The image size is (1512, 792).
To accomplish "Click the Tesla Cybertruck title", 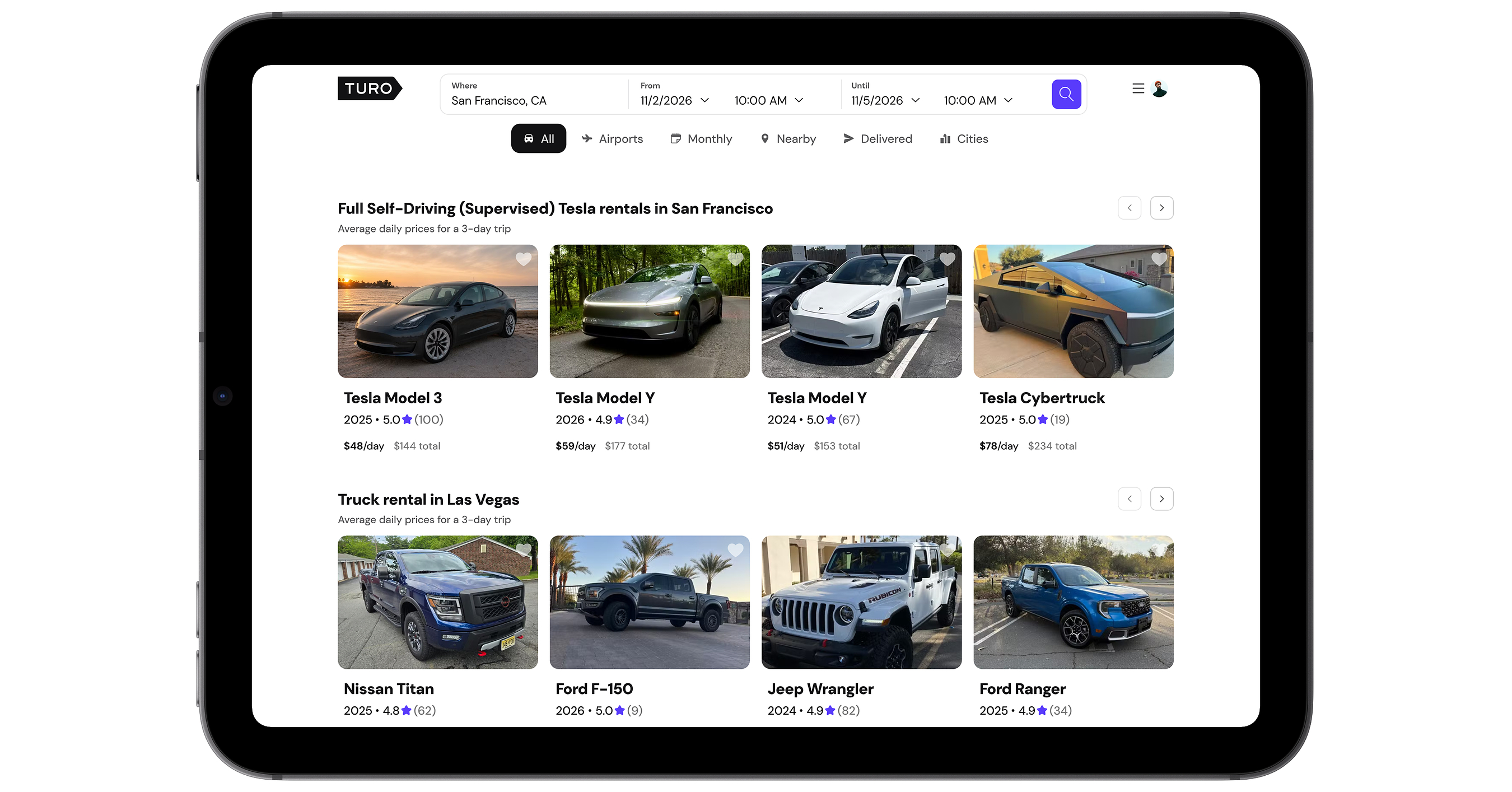I will (x=1042, y=398).
